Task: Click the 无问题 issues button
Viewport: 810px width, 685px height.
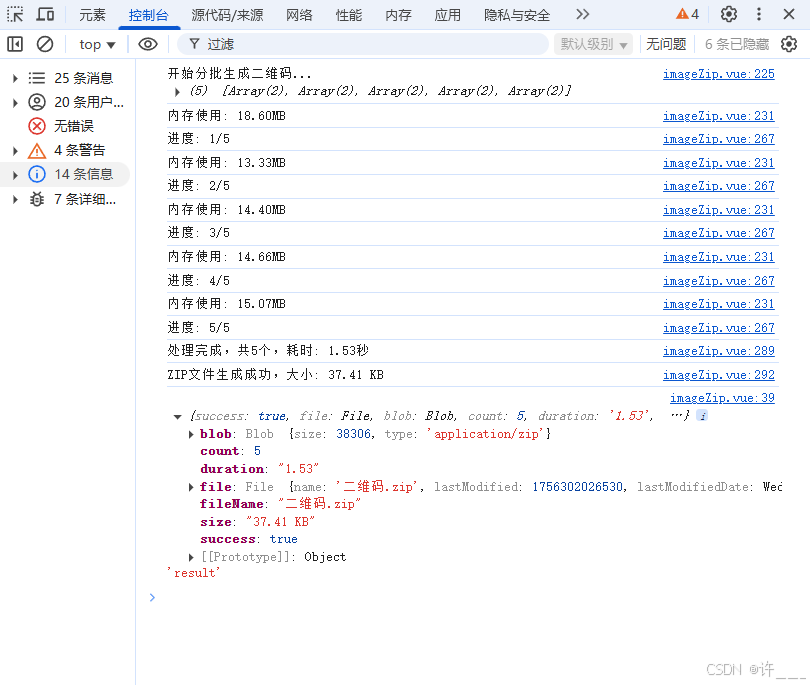Action: (x=666, y=44)
